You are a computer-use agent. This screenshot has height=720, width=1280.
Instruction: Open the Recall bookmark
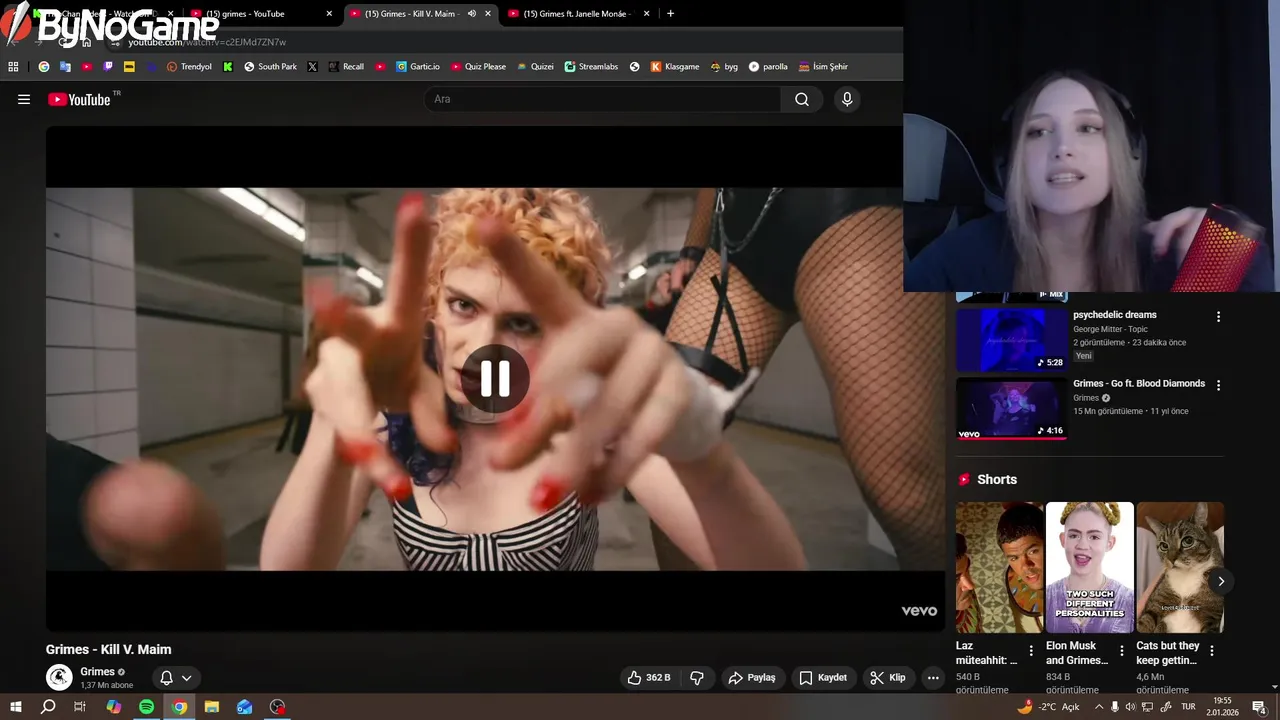(346, 67)
